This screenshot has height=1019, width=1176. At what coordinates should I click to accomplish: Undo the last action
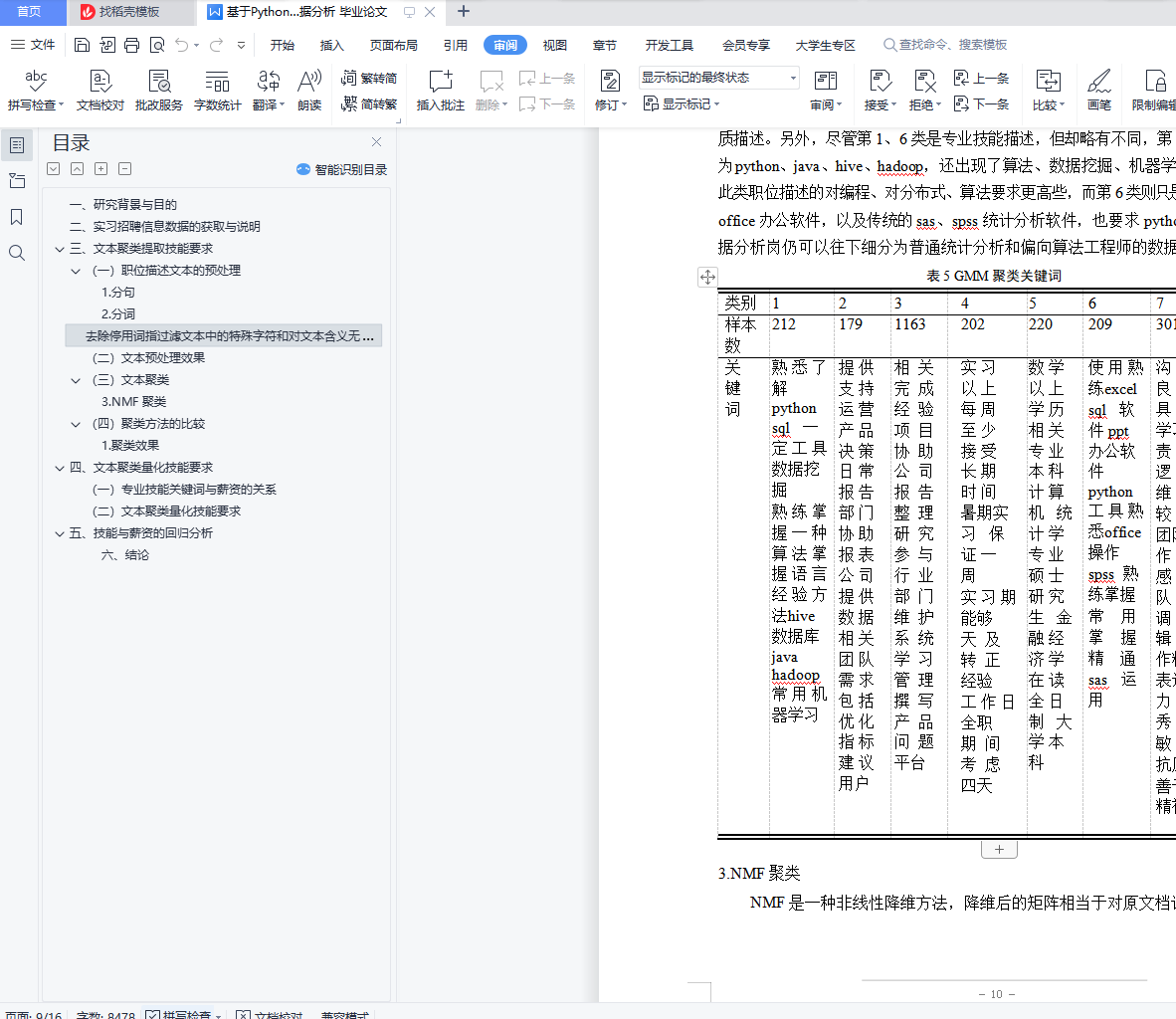point(181,45)
